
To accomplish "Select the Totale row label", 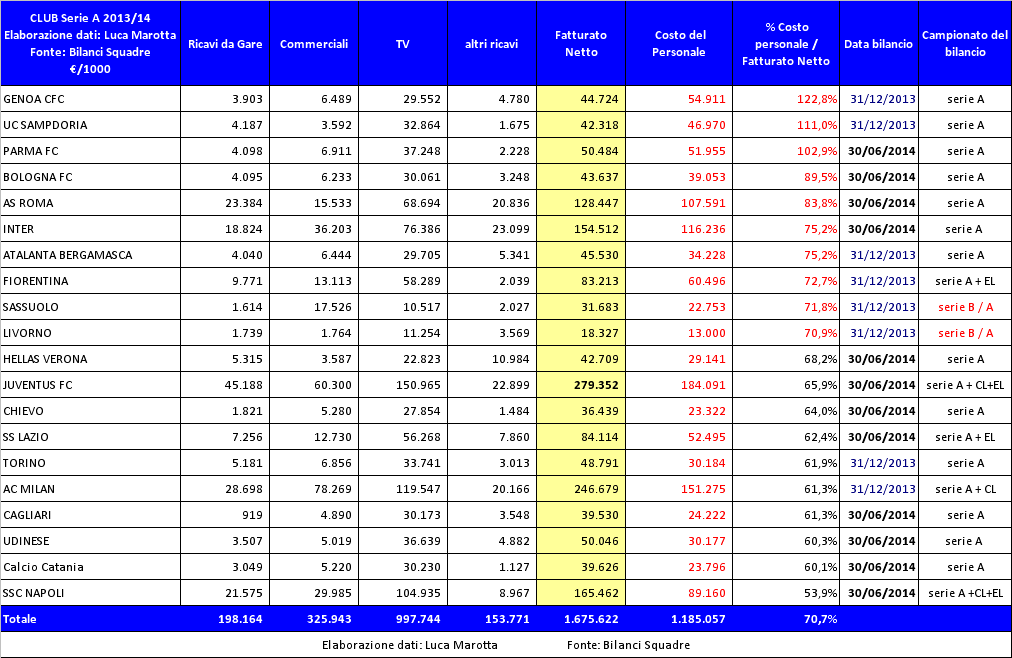I will pyautogui.click(x=90, y=619).
